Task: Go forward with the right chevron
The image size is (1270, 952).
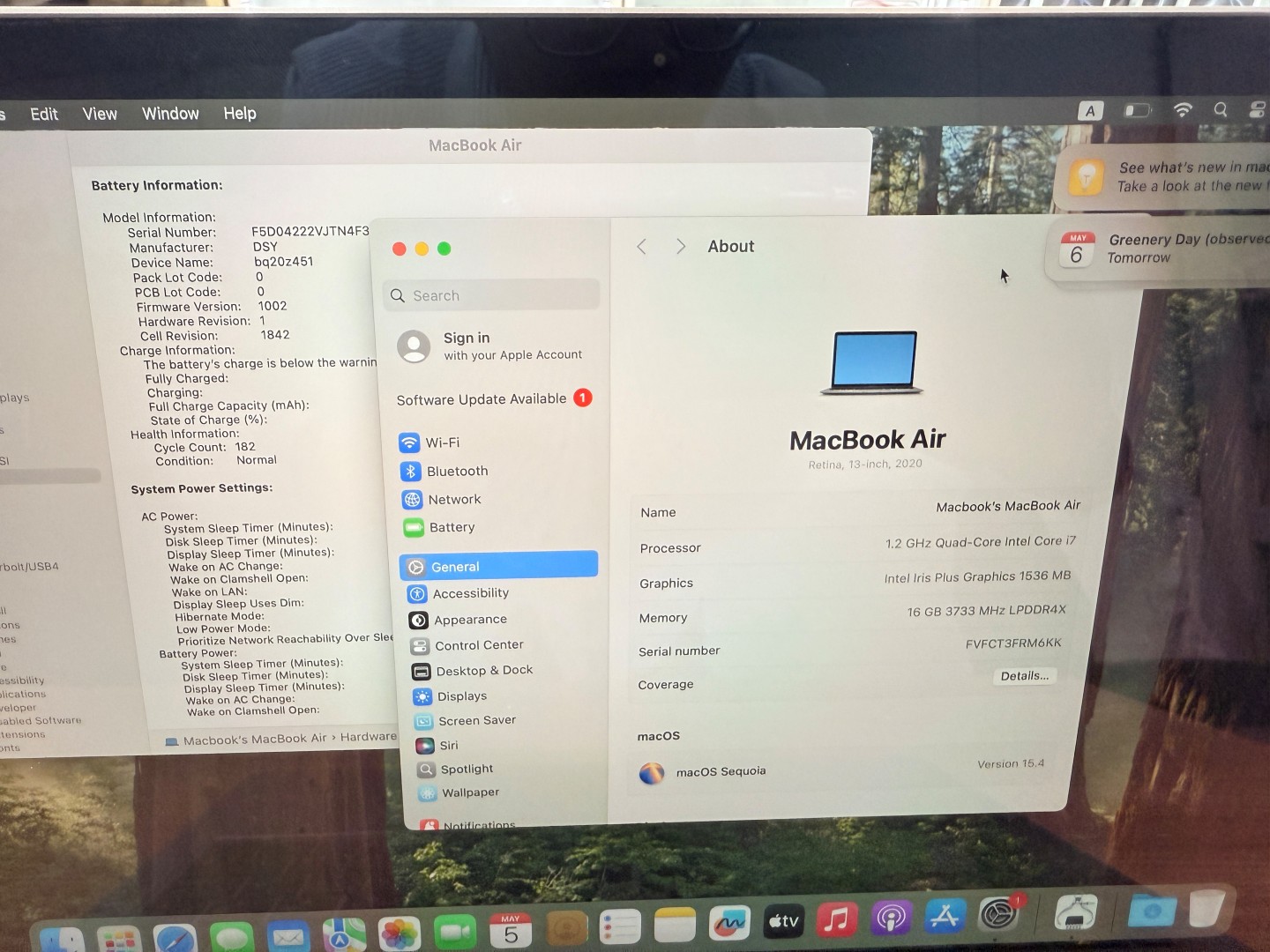Action: tap(680, 247)
